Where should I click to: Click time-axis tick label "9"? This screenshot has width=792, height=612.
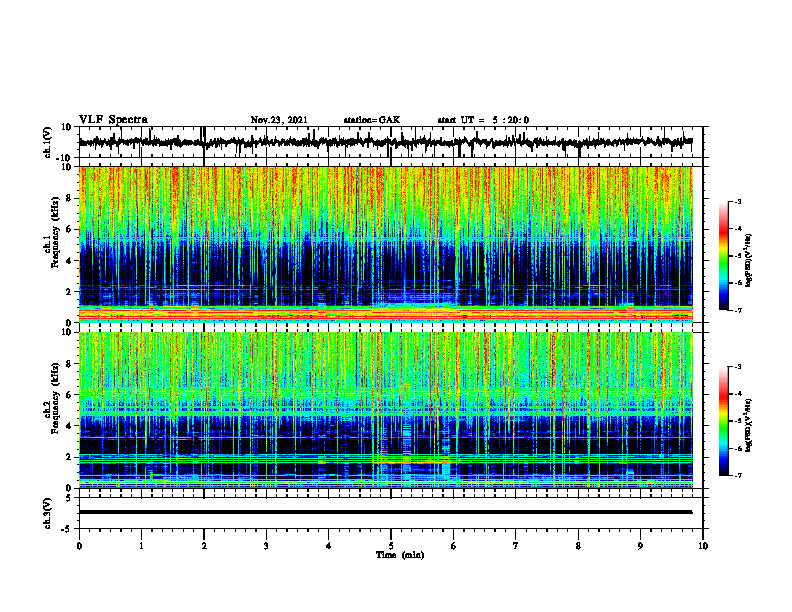tap(640, 546)
